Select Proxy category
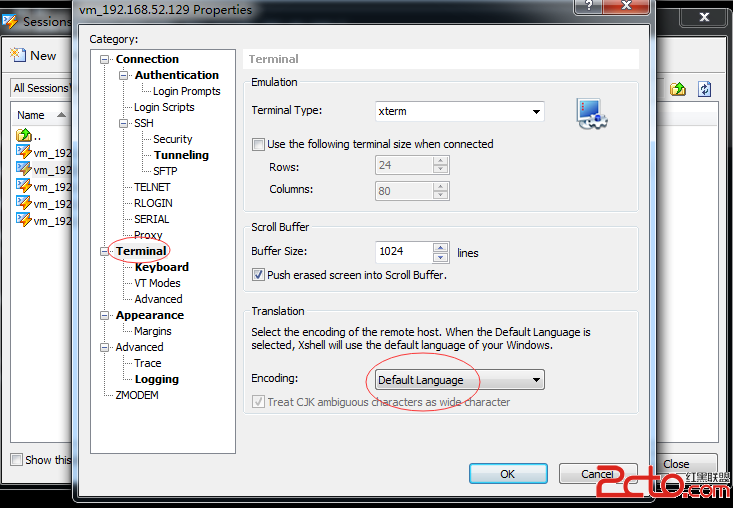This screenshot has width=733, height=508. [x=148, y=235]
